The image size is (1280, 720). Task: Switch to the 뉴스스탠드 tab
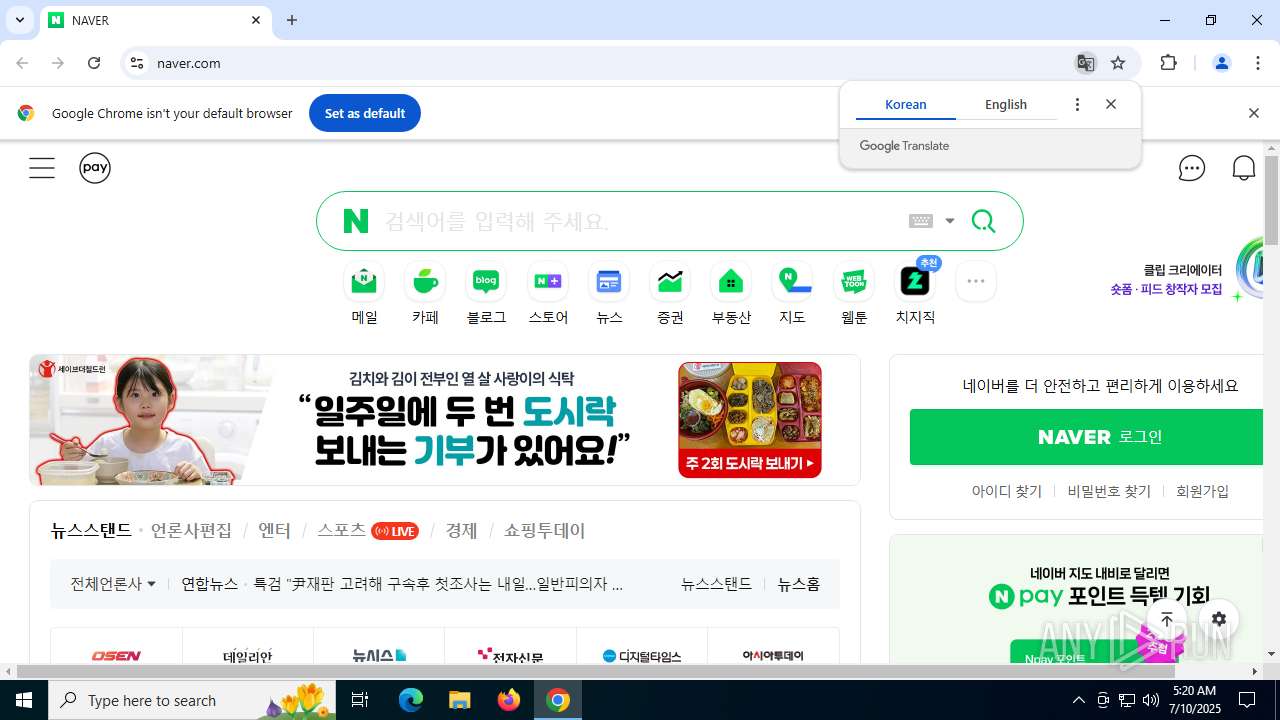click(x=91, y=531)
